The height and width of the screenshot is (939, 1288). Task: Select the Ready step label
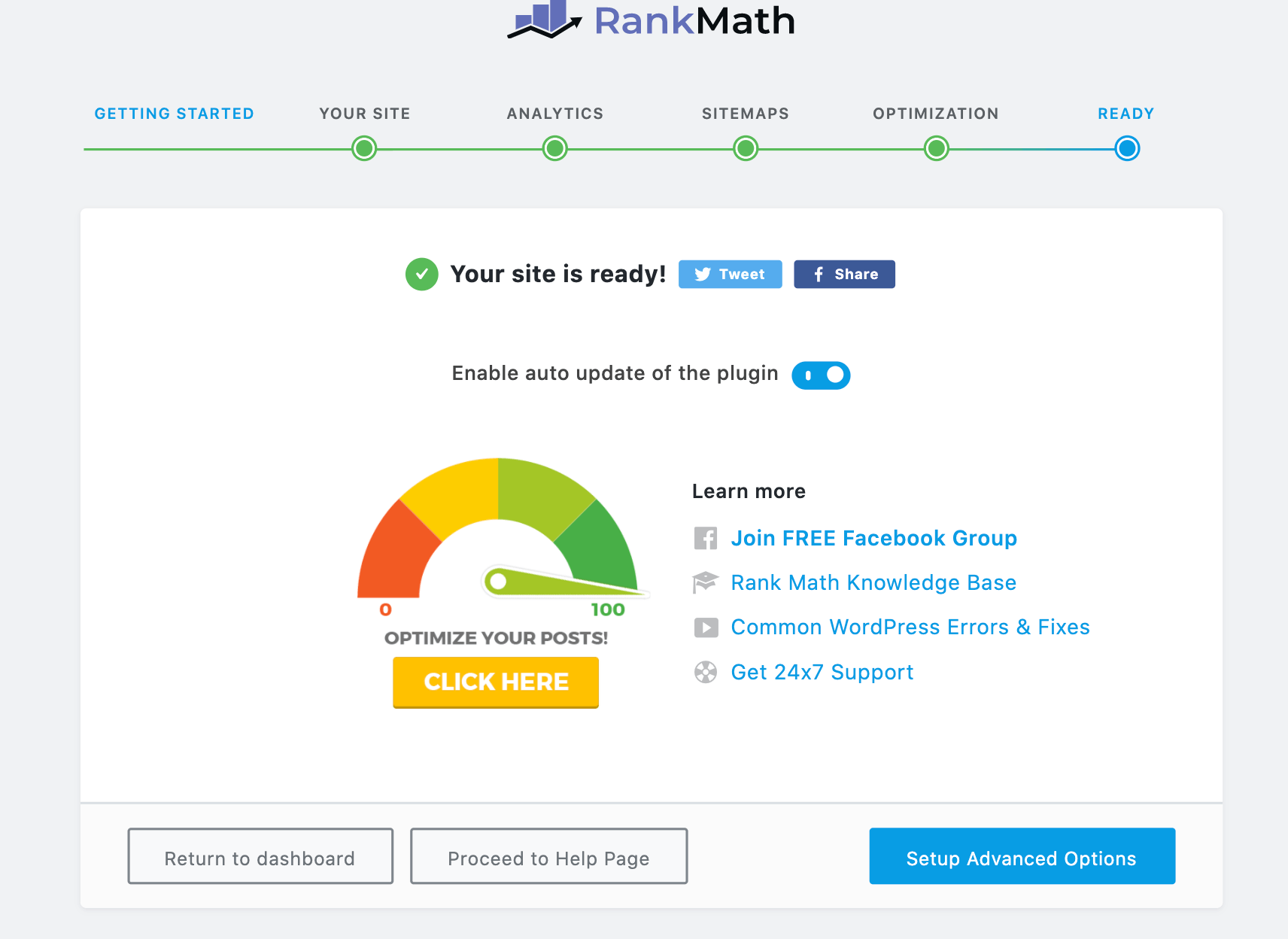coord(1126,114)
